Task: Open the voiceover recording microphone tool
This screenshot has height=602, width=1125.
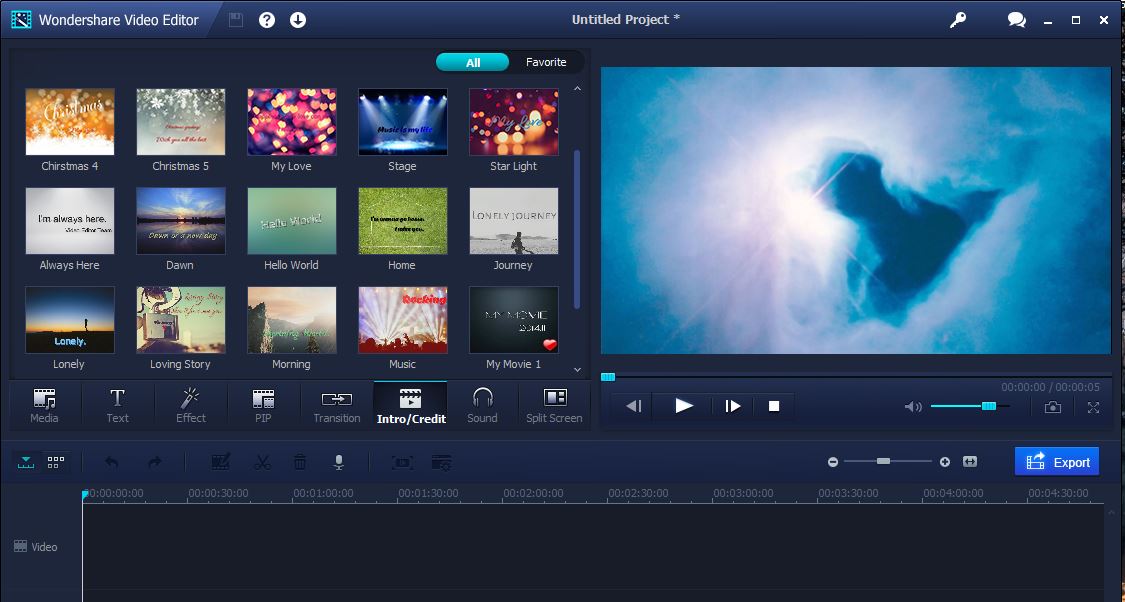Action: click(338, 461)
